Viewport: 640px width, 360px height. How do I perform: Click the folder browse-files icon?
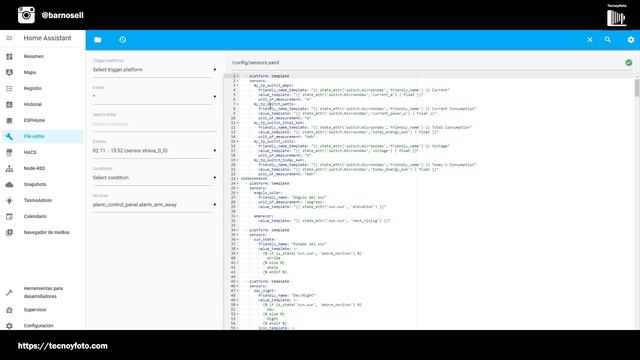[98, 40]
